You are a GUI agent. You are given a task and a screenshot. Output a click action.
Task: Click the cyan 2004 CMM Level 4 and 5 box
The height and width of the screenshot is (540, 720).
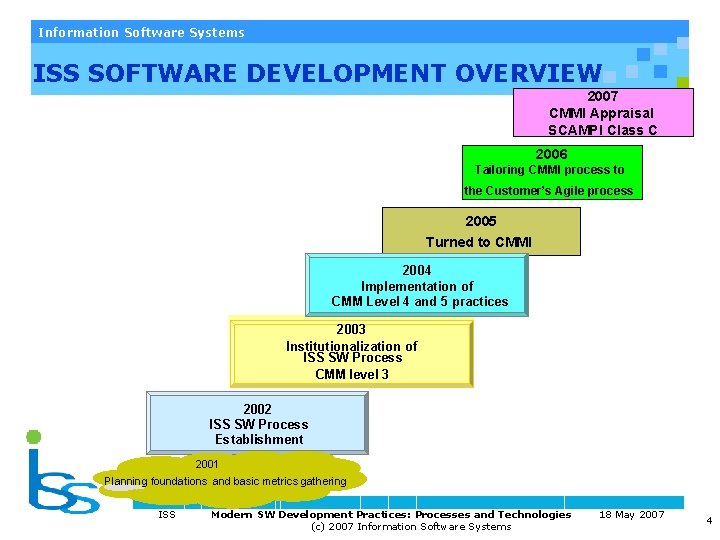[417, 285]
